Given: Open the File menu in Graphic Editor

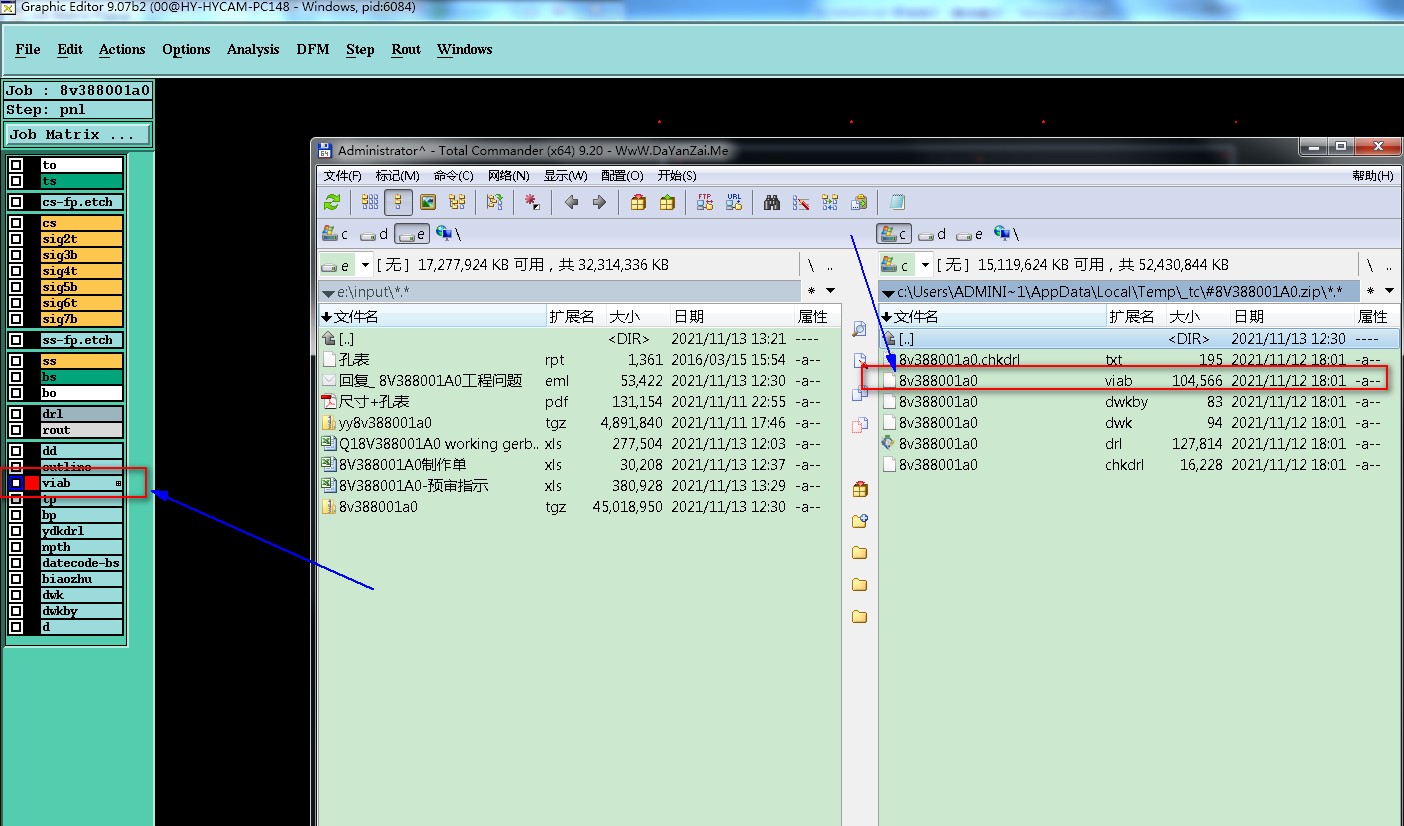Looking at the screenshot, I should 28,49.
